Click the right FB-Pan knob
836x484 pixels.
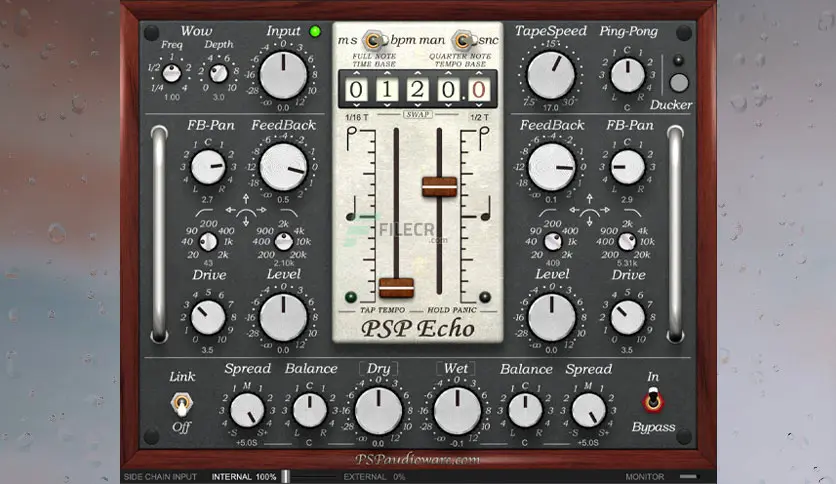[628, 167]
